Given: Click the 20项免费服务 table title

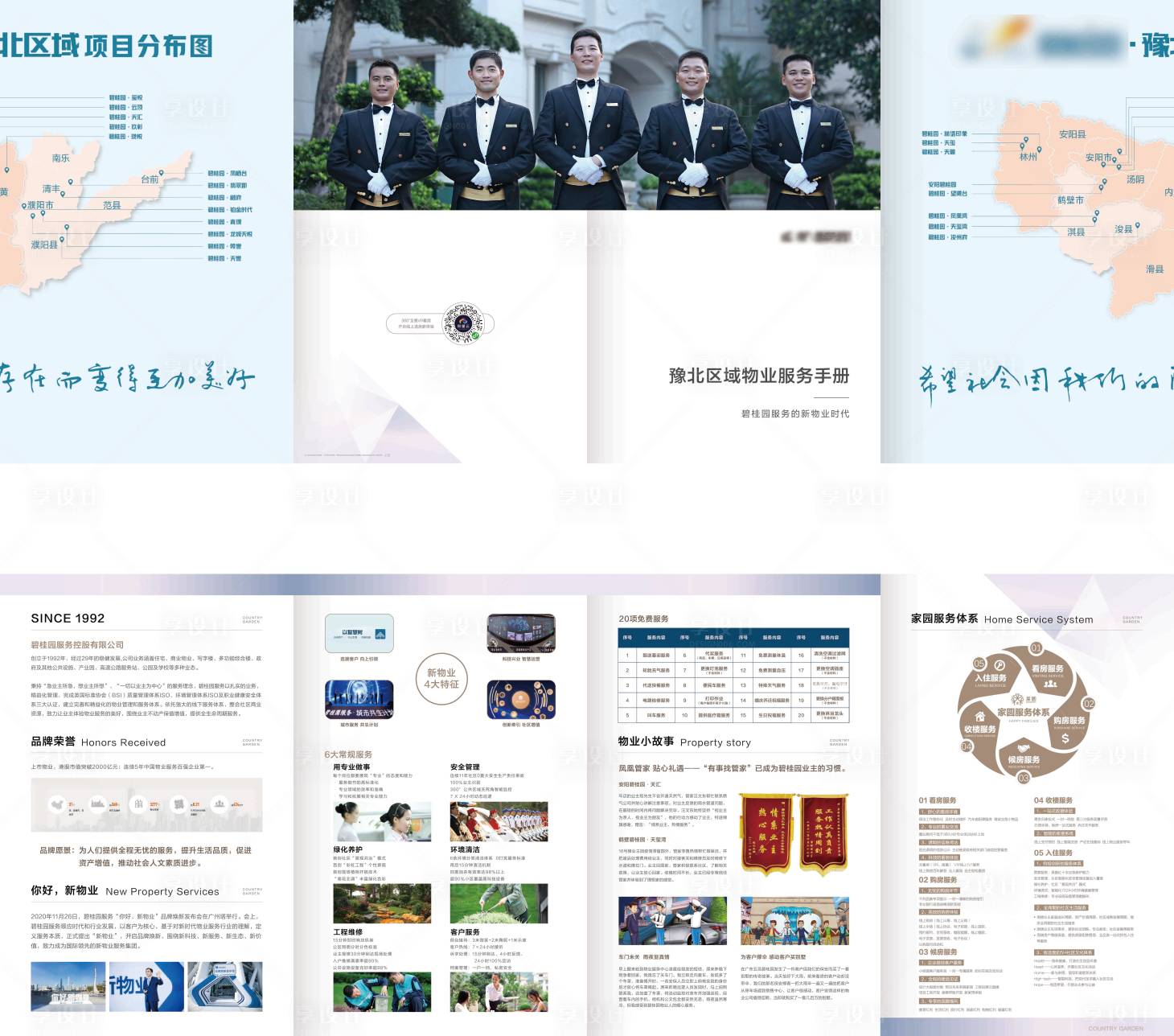Looking at the screenshot, I should (643, 619).
